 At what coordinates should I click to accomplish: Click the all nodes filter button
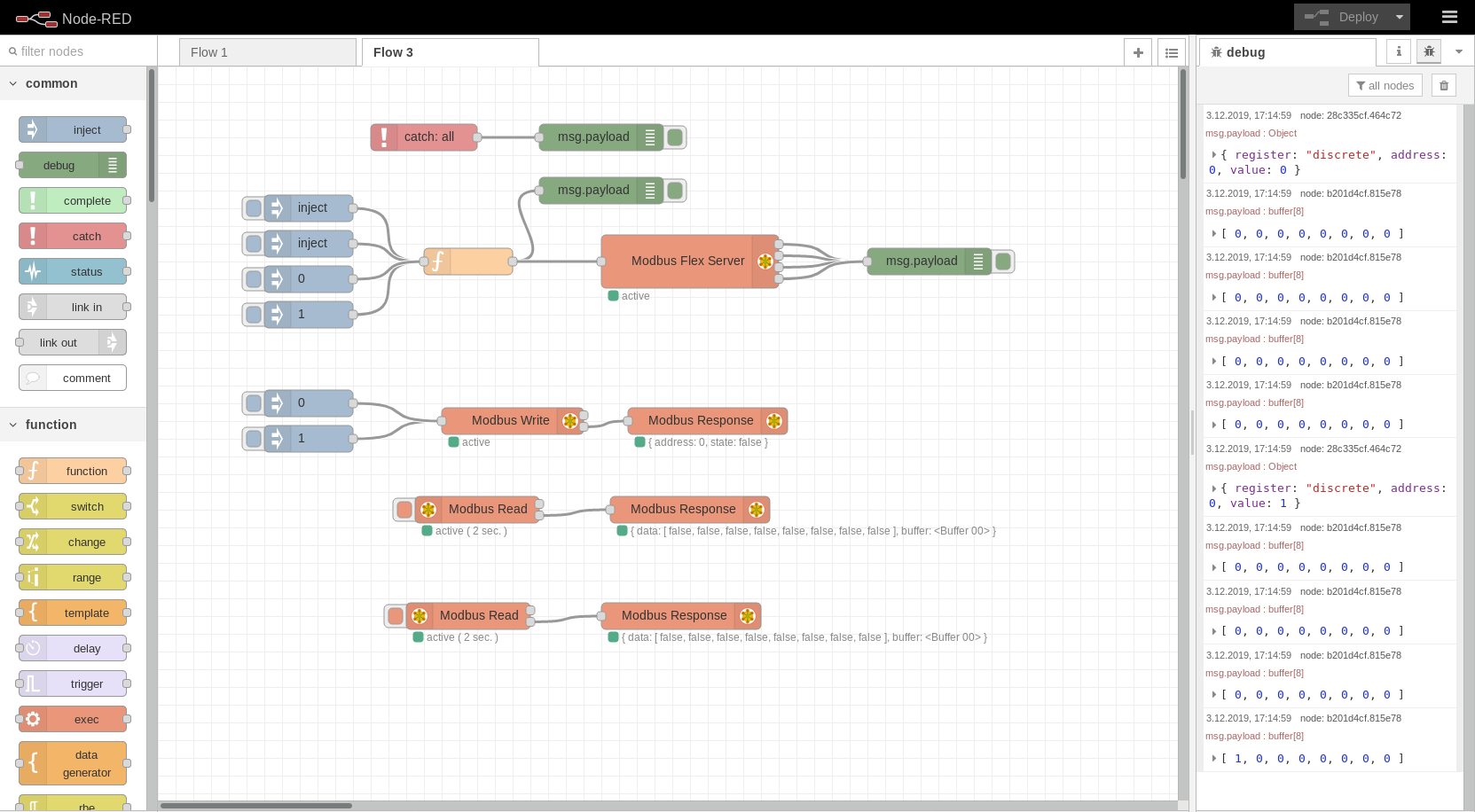point(1385,85)
